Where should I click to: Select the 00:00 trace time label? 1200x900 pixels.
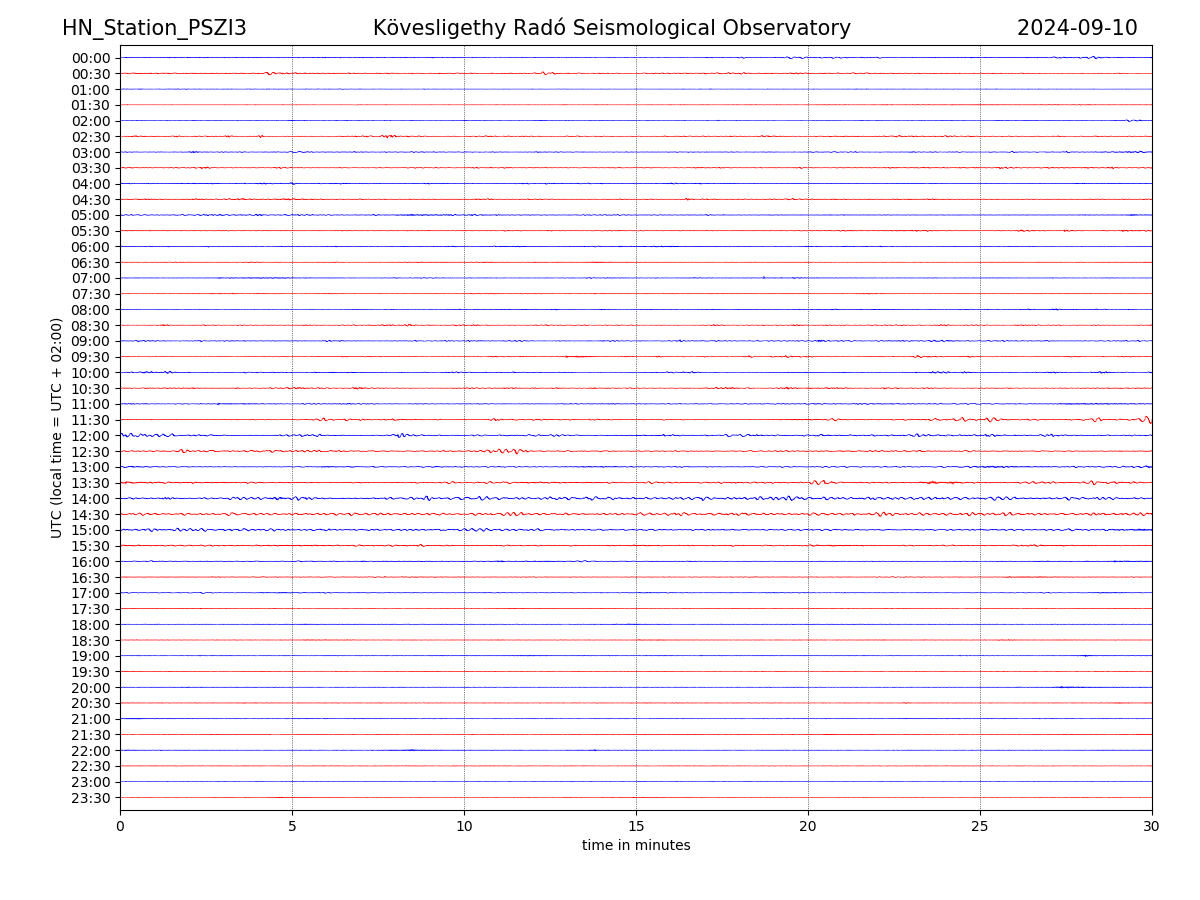(91, 58)
